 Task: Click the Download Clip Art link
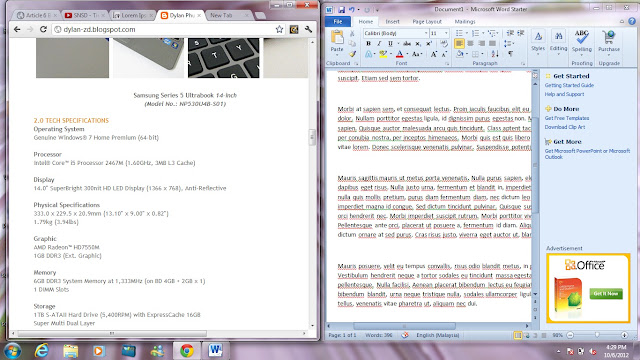tap(564, 127)
